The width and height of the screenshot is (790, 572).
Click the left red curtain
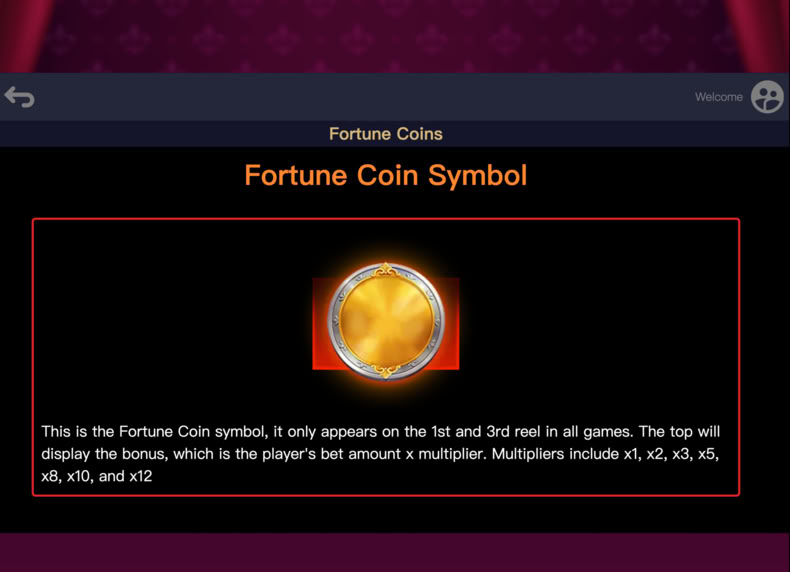(23, 35)
